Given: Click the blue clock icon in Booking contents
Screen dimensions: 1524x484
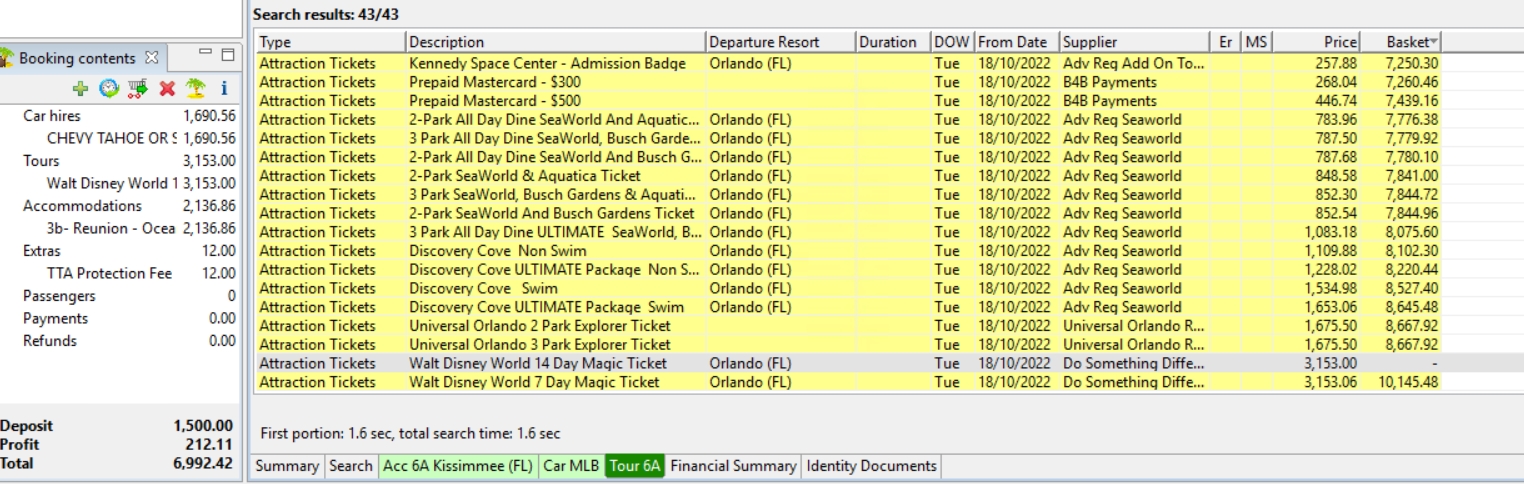Looking at the screenshot, I should click(x=109, y=88).
